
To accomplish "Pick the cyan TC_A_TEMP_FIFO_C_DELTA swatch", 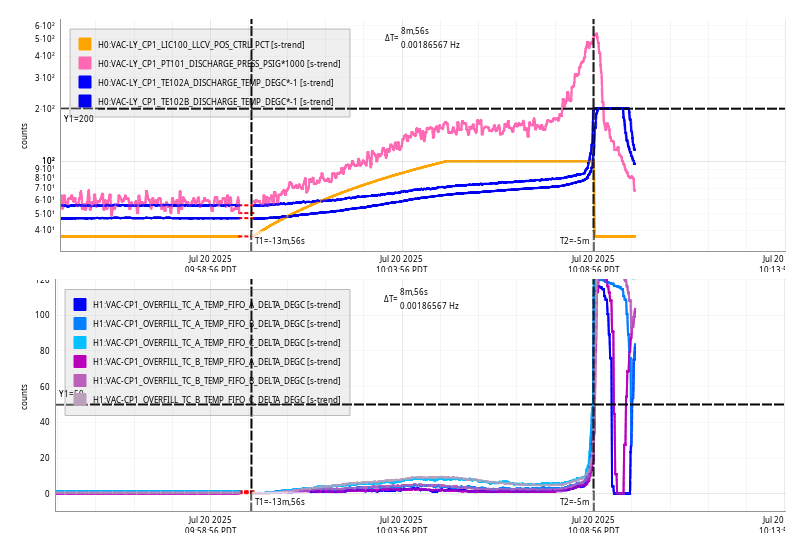I will pyautogui.click(x=80, y=342).
